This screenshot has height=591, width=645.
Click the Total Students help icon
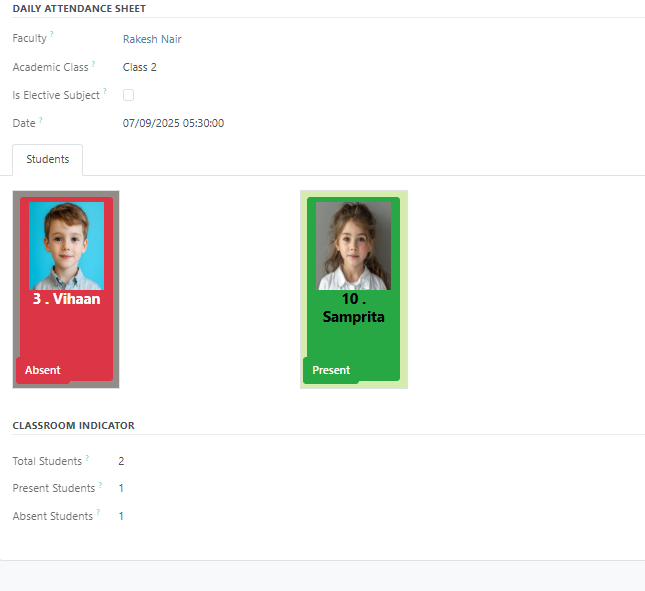coord(87,458)
